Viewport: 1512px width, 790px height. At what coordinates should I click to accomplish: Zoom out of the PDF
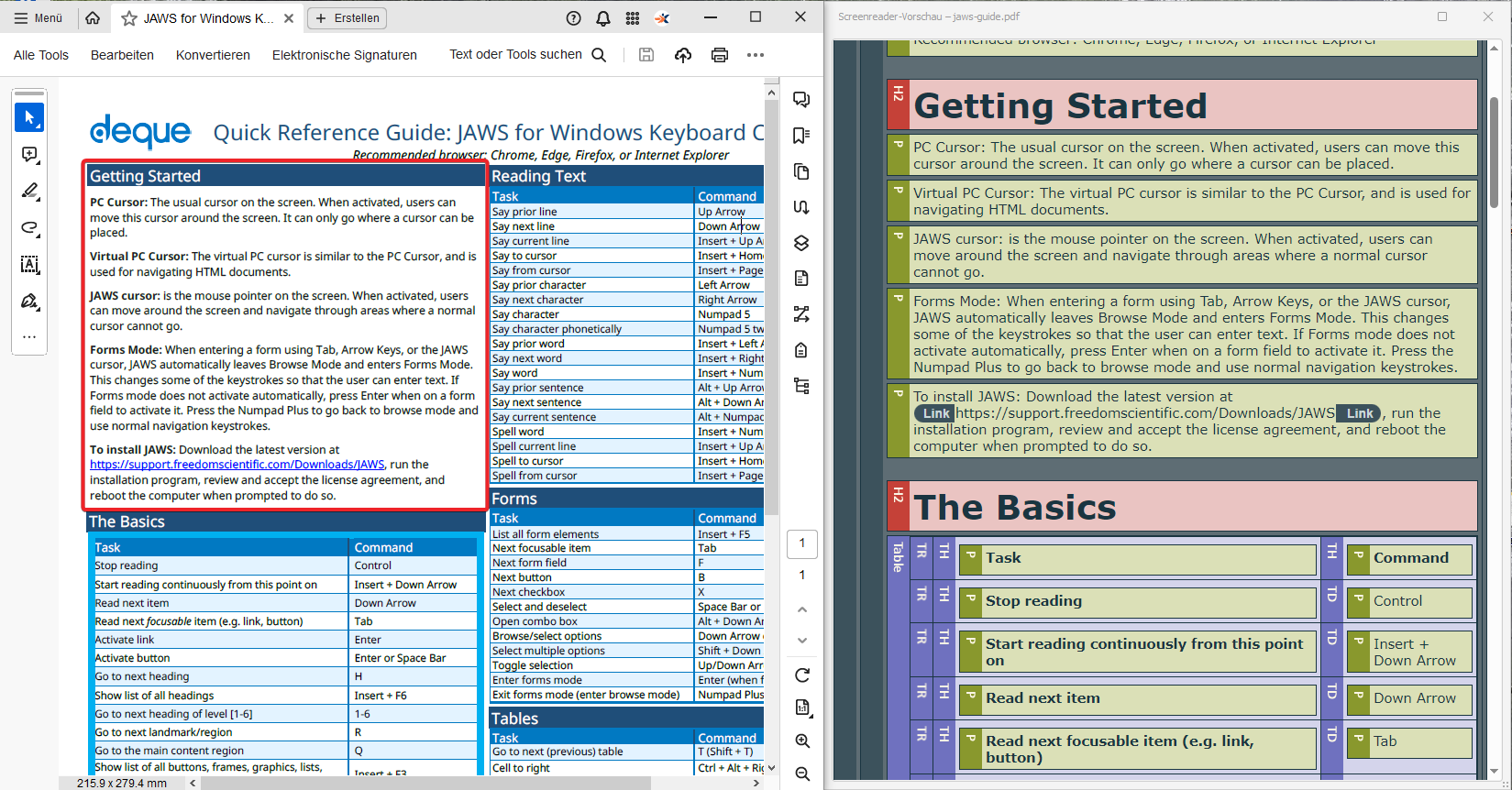[802, 774]
